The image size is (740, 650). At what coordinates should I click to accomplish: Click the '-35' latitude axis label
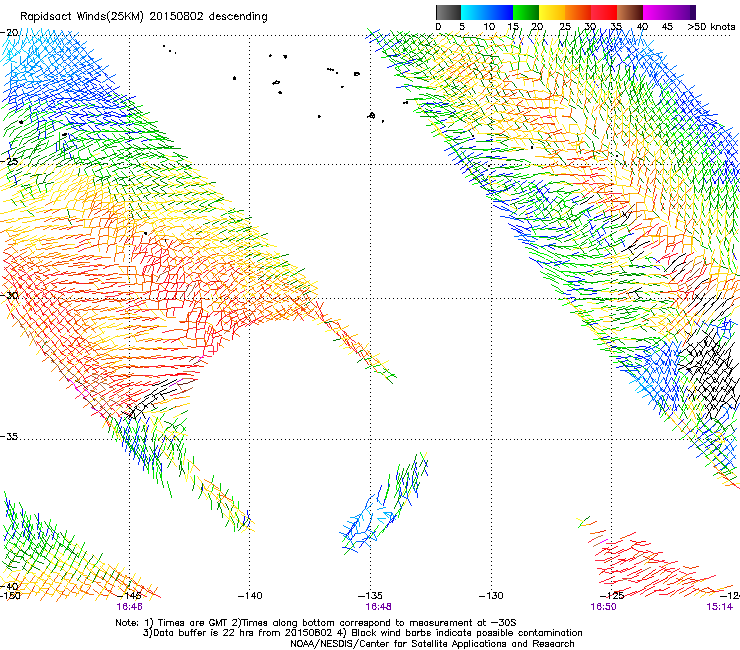click(9, 437)
